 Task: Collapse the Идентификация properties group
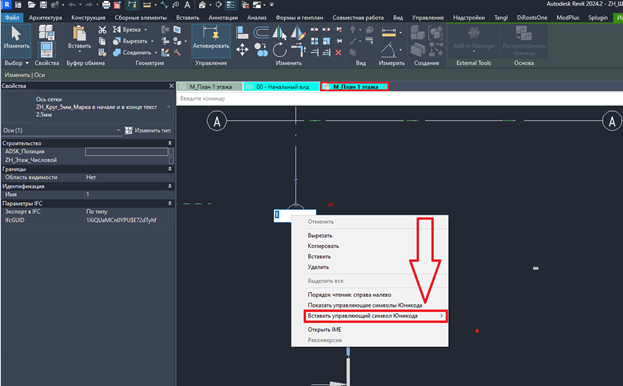coord(170,186)
